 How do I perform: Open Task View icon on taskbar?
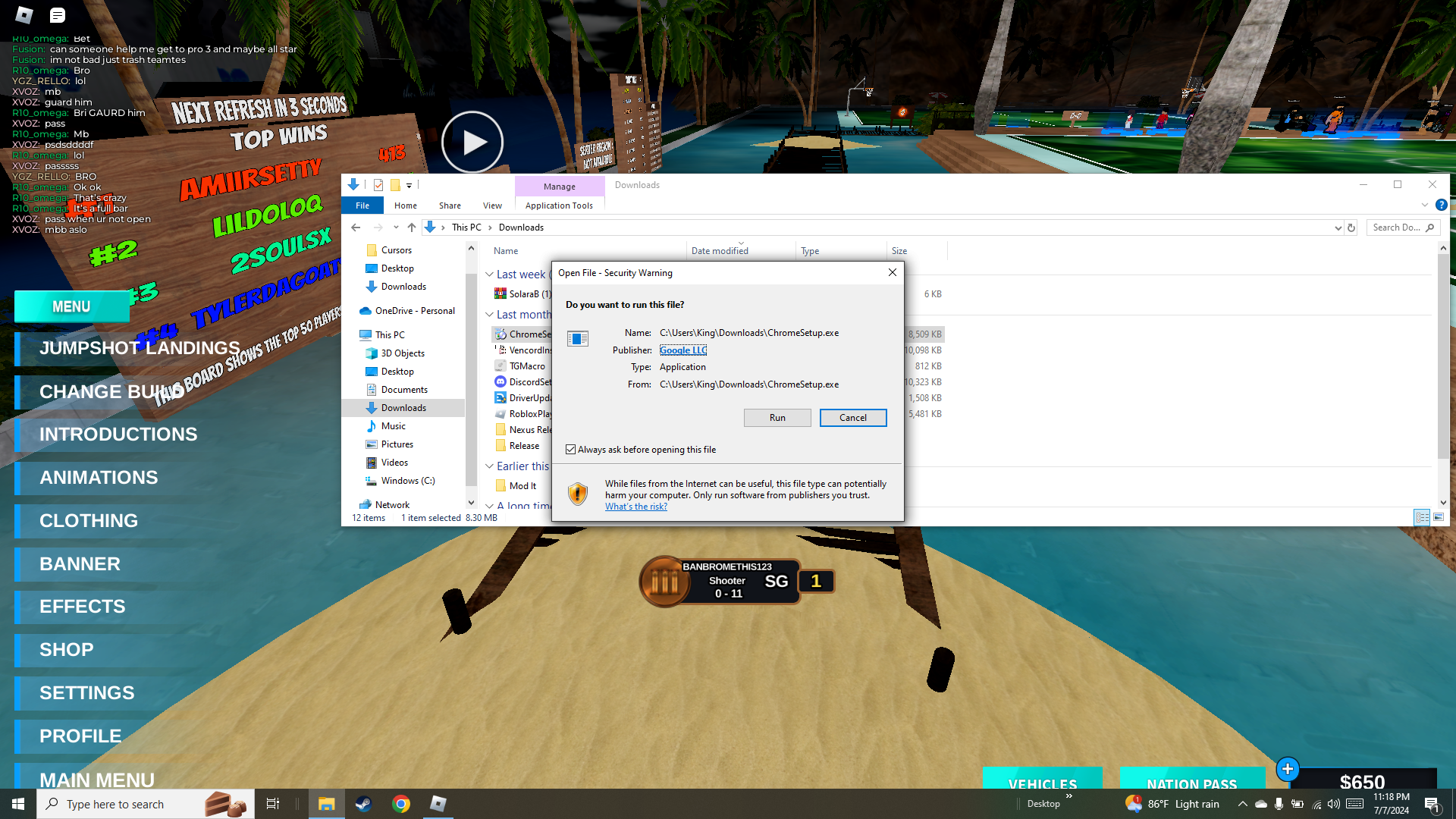[273, 804]
